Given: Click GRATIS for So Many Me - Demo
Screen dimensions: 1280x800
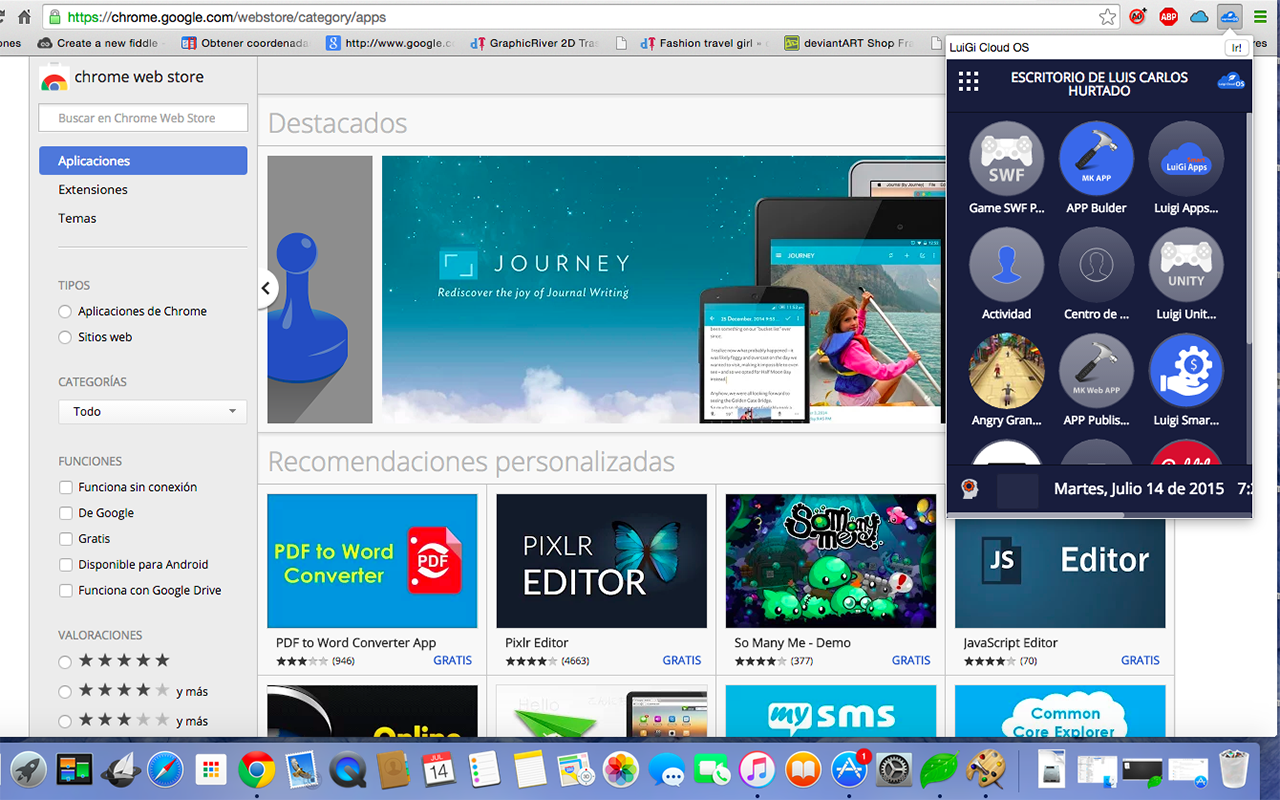Looking at the screenshot, I should coord(911,661).
